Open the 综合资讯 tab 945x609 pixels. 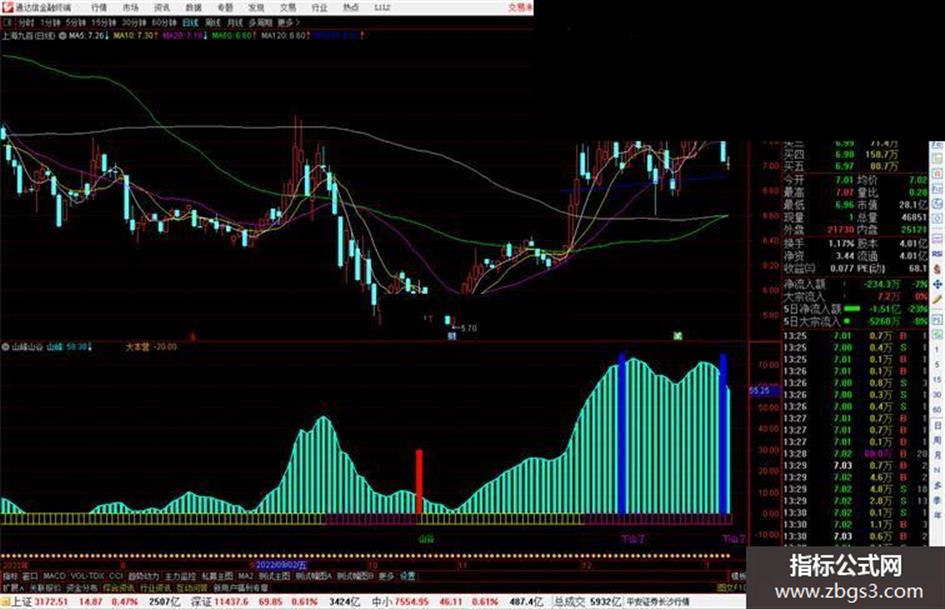click(x=119, y=587)
